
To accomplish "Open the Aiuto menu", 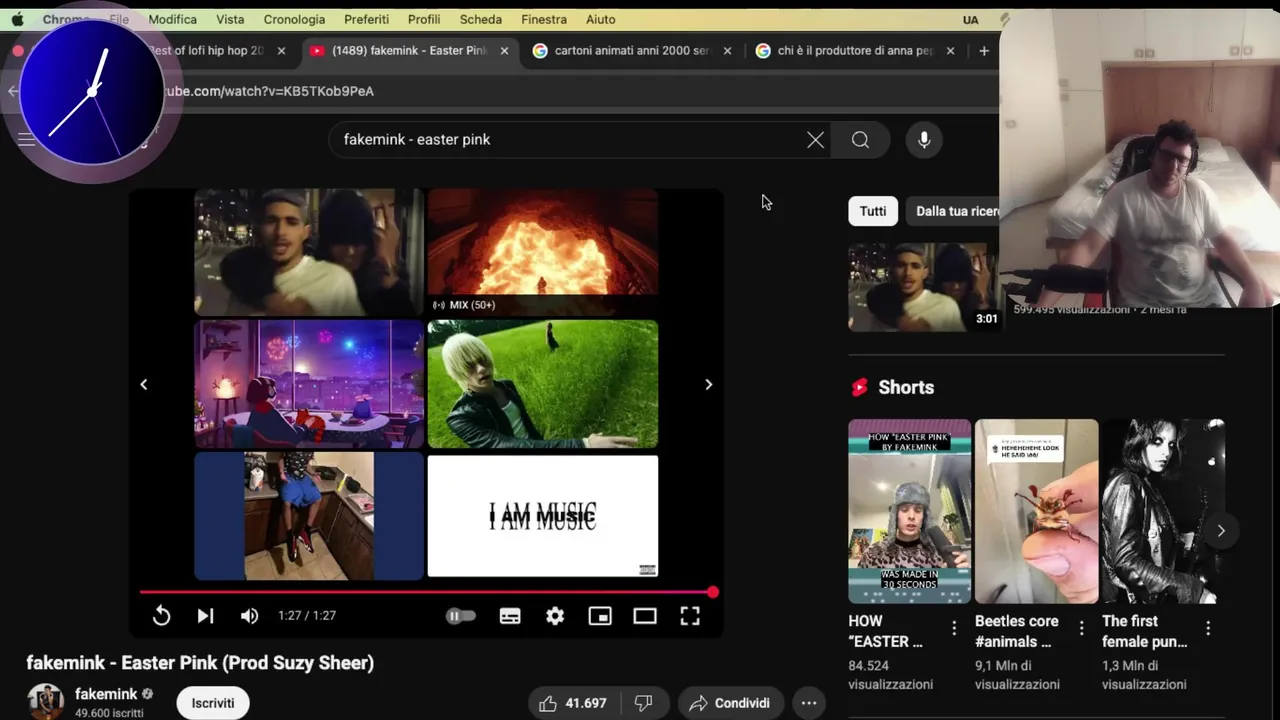I will pyautogui.click(x=601, y=19).
